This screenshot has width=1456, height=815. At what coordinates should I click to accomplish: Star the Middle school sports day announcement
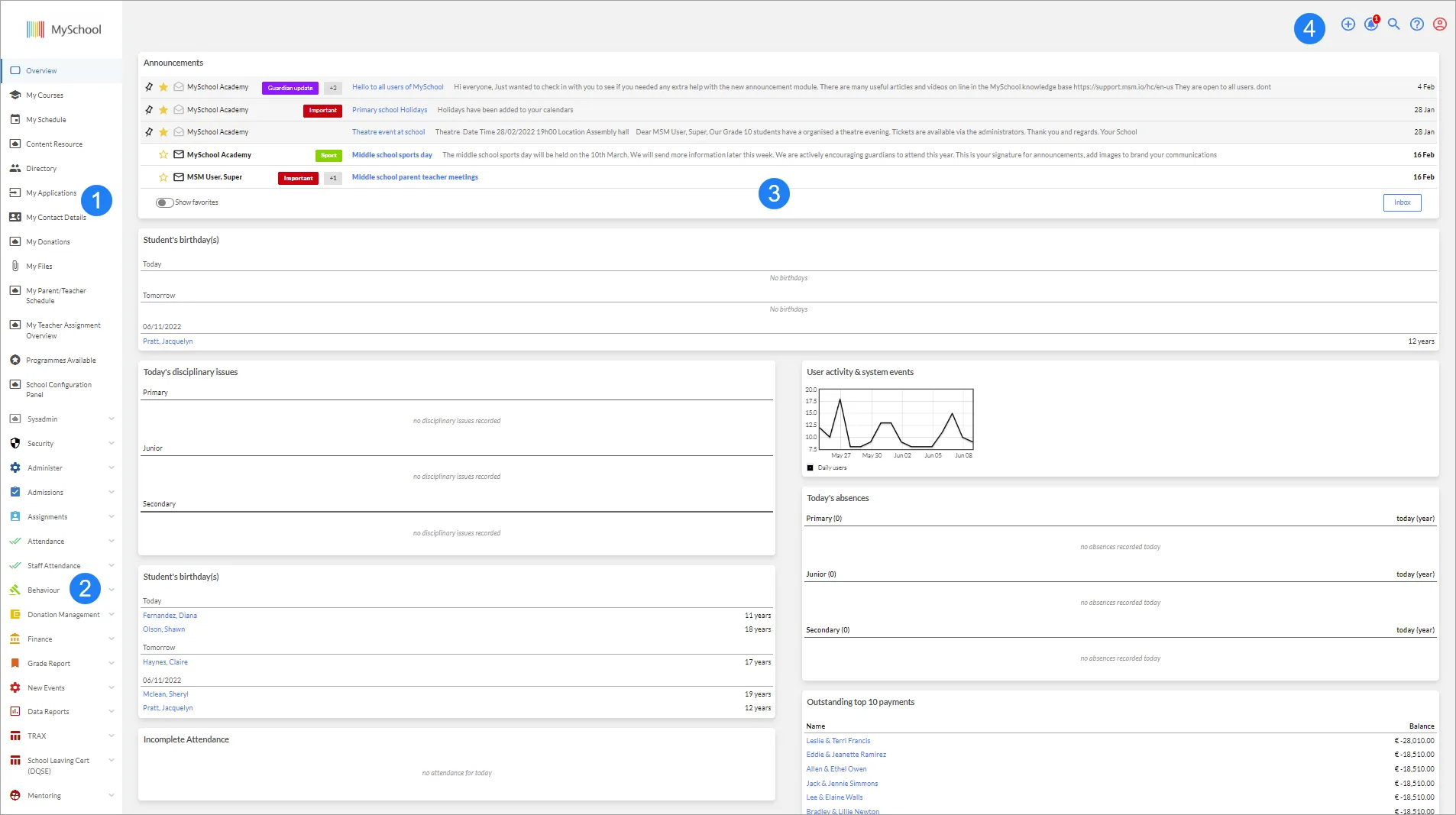[163, 155]
